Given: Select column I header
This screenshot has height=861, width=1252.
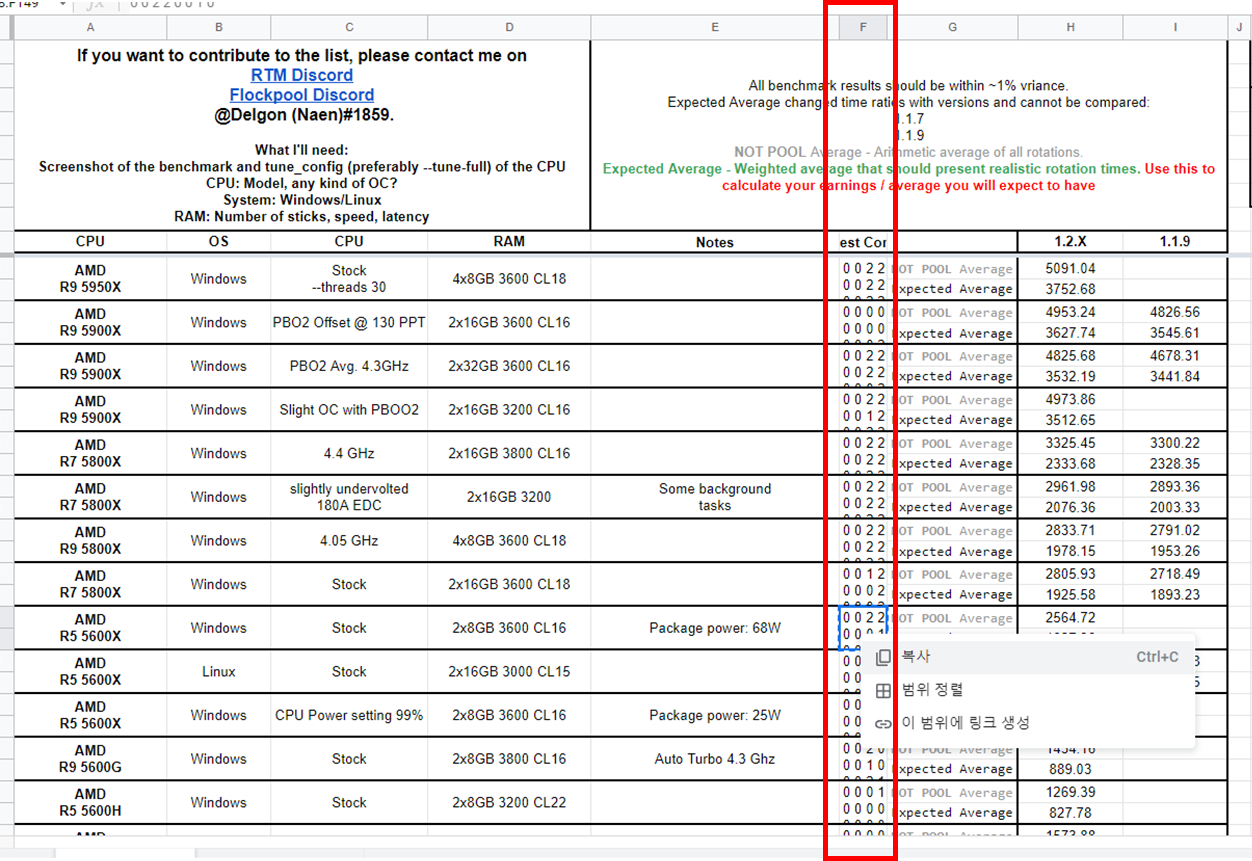Looking at the screenshot, I should click(x=1175, y=28).
